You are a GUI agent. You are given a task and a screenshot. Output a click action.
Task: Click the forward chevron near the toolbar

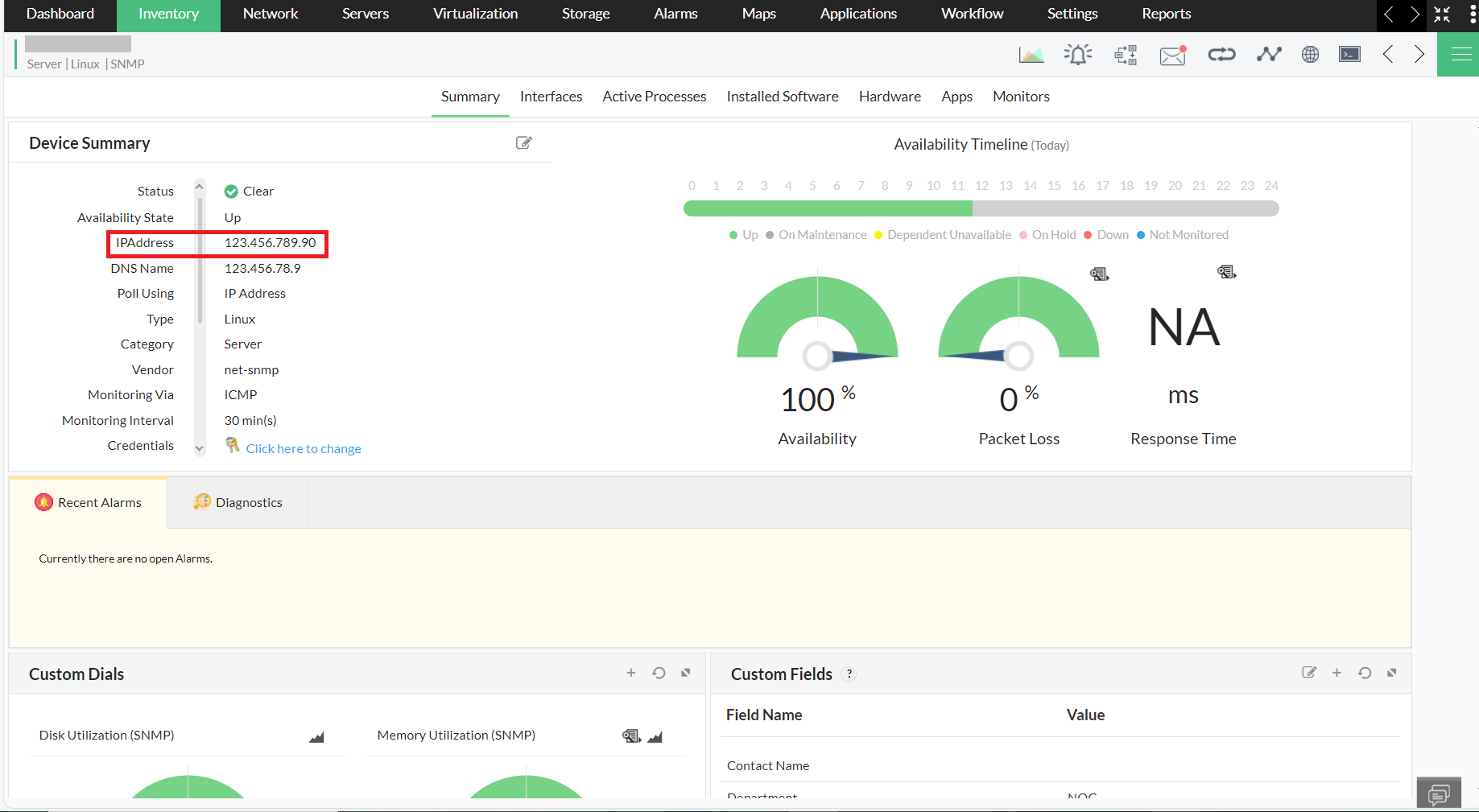click(1419, 54)
